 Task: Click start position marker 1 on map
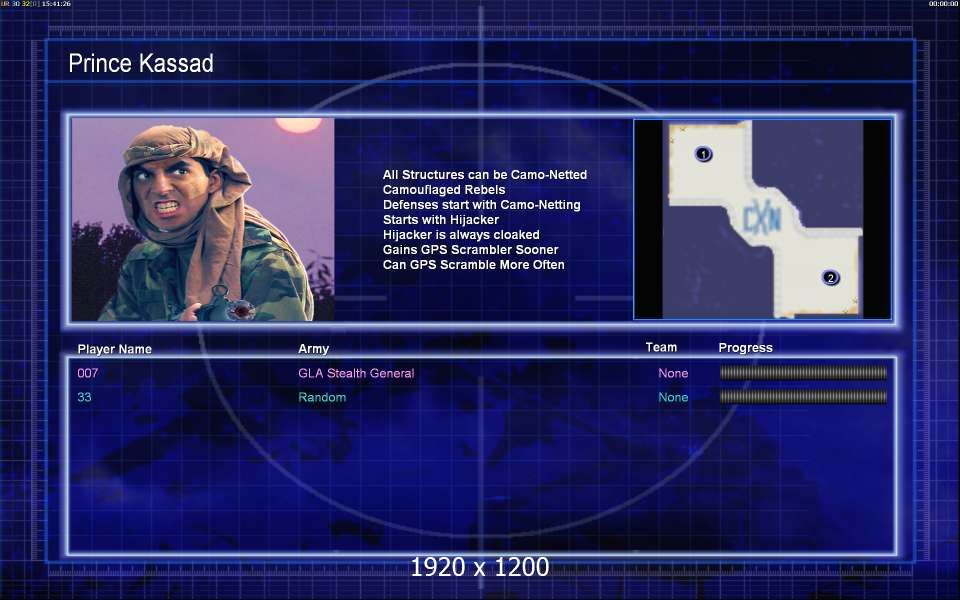click(x=703, y=154)
